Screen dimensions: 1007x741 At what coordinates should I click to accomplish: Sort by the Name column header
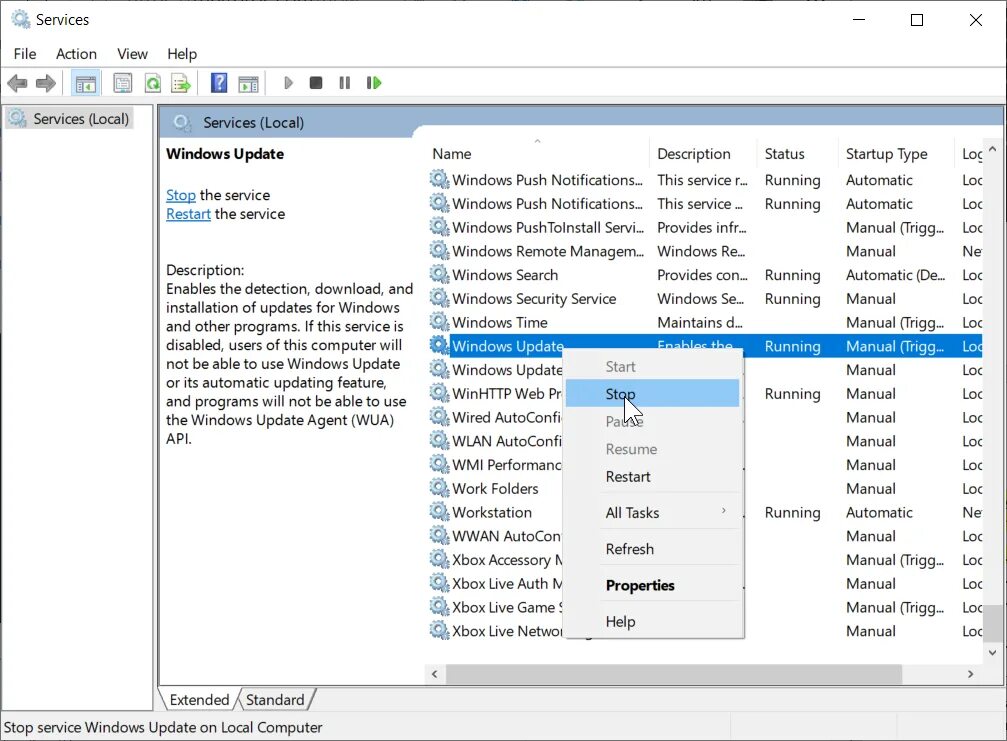[x=538, y=153]
